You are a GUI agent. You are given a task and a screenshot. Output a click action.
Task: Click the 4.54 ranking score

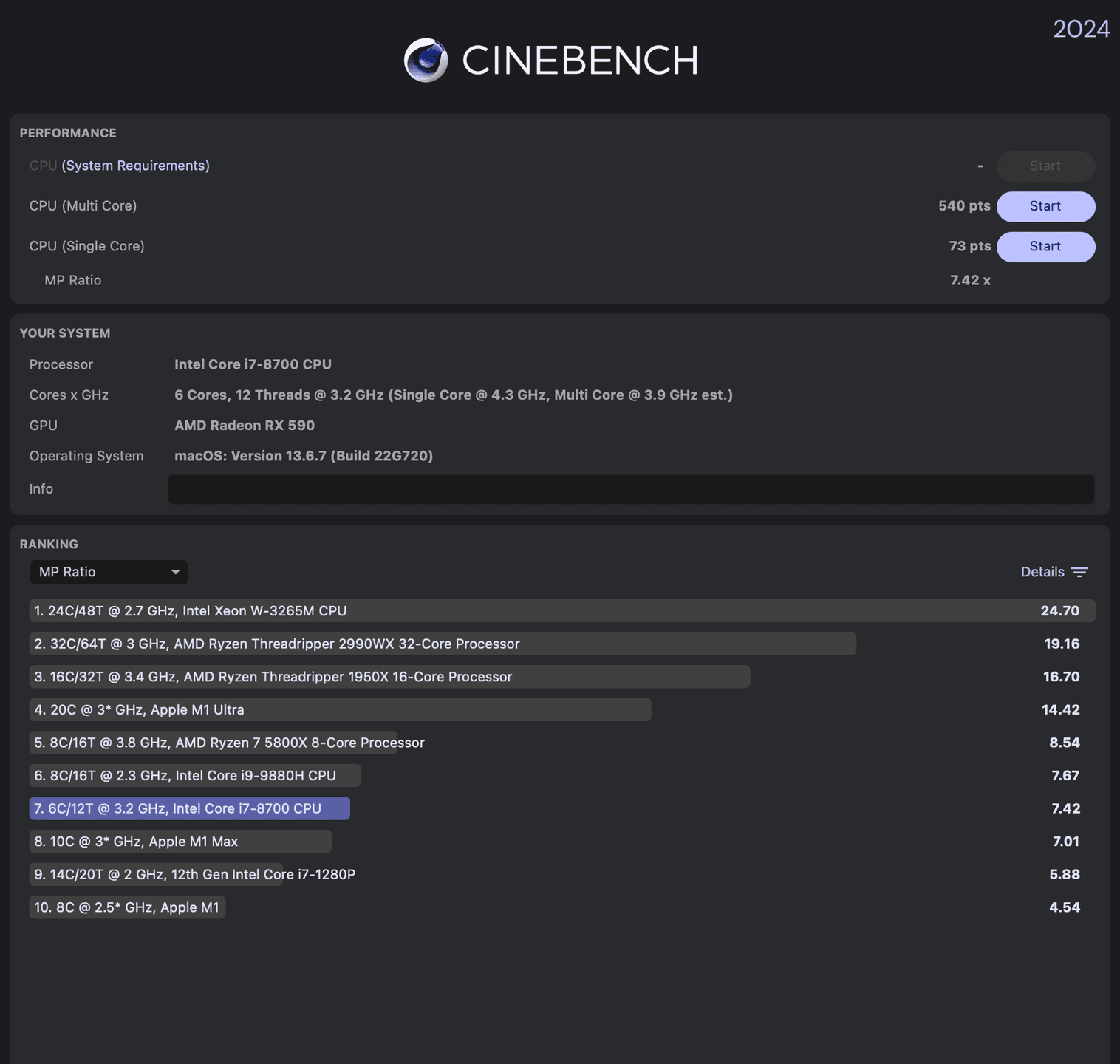click(x=1065, y=907)
